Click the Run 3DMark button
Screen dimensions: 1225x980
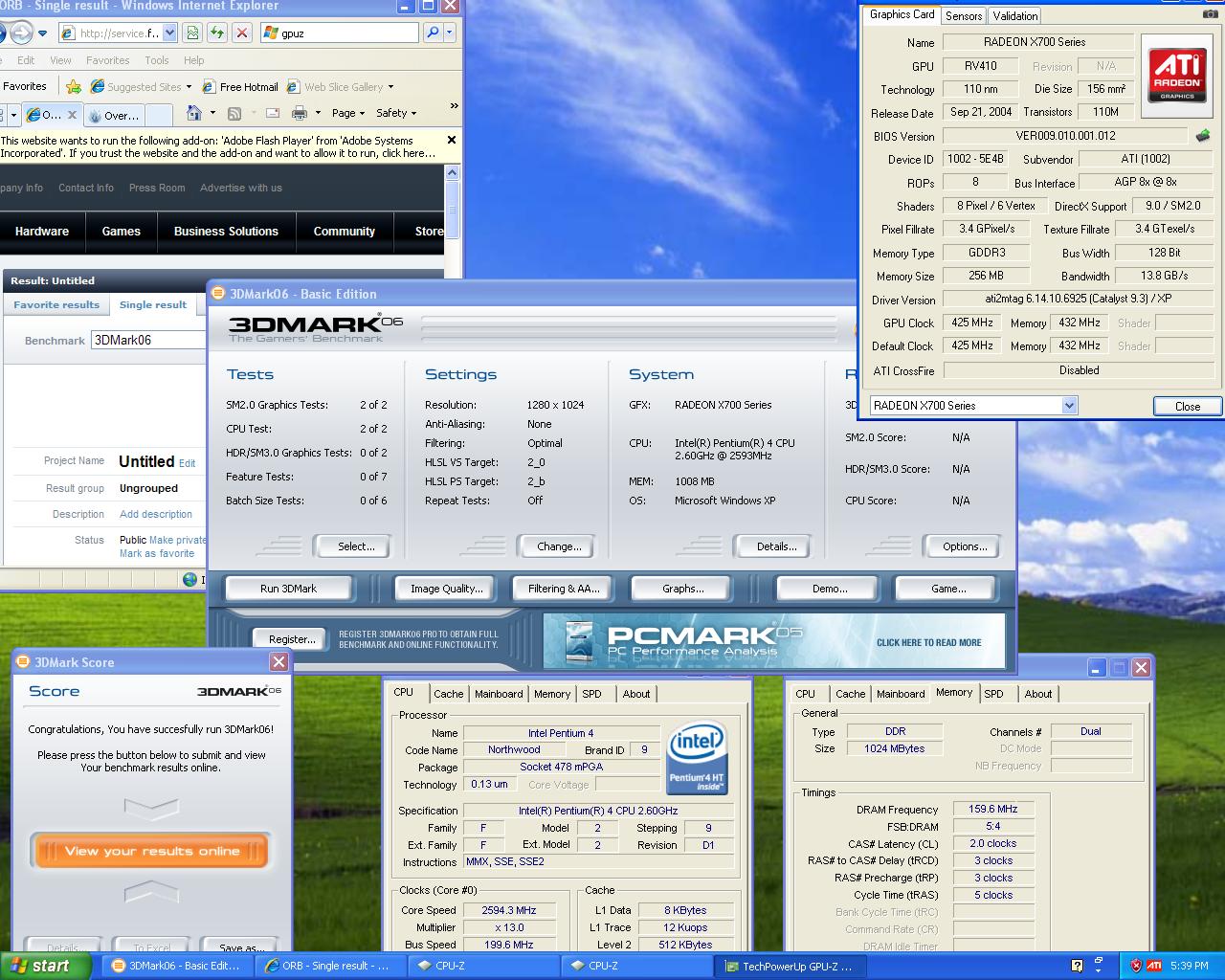pyautogui.click(x=288, y=589)
